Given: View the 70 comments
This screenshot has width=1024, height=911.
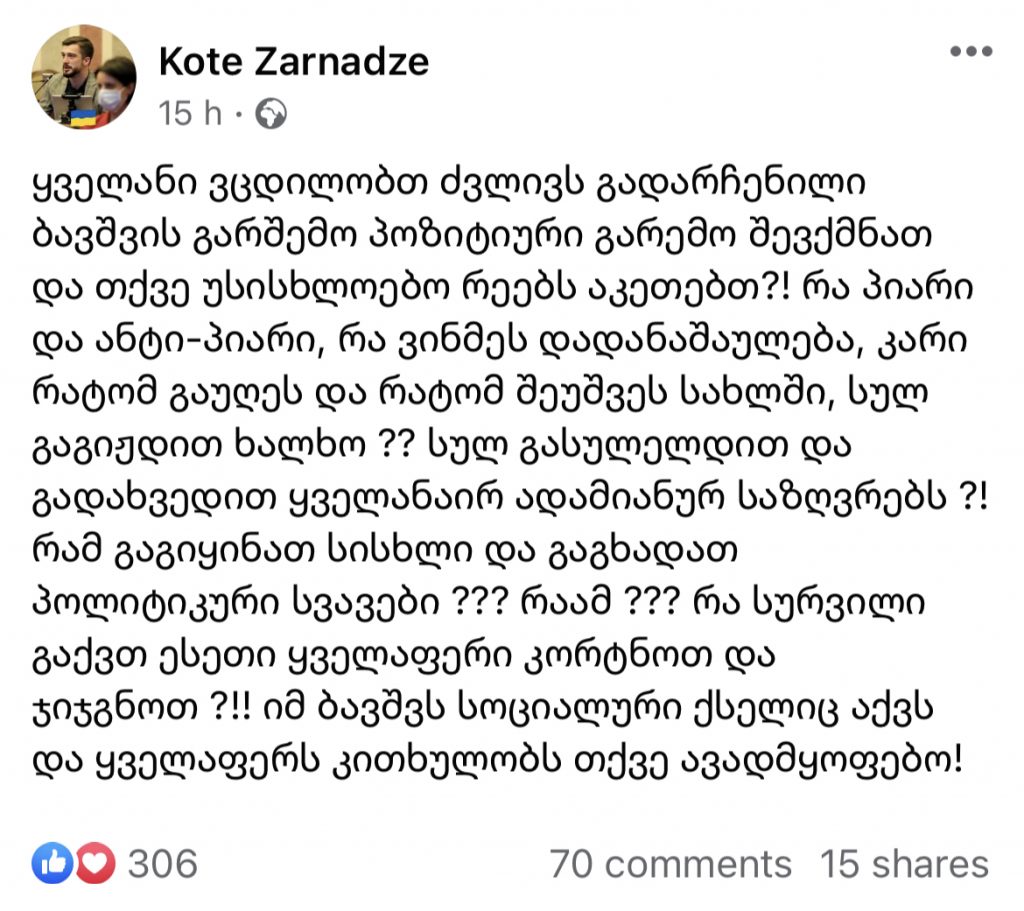Looking at the screenshot, I should (669, 863).
